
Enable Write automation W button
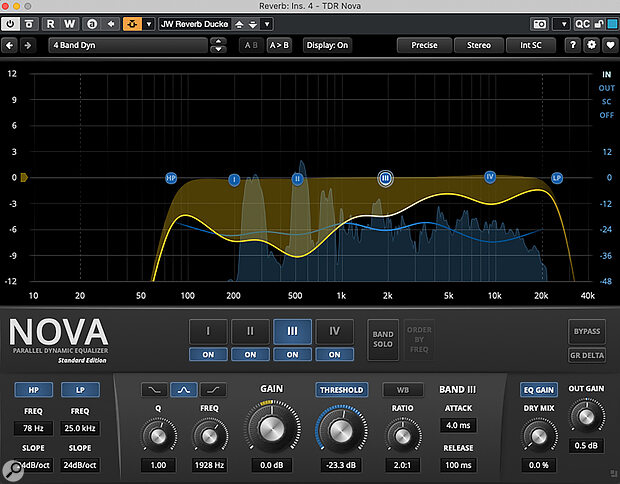[x=70, y=24]
